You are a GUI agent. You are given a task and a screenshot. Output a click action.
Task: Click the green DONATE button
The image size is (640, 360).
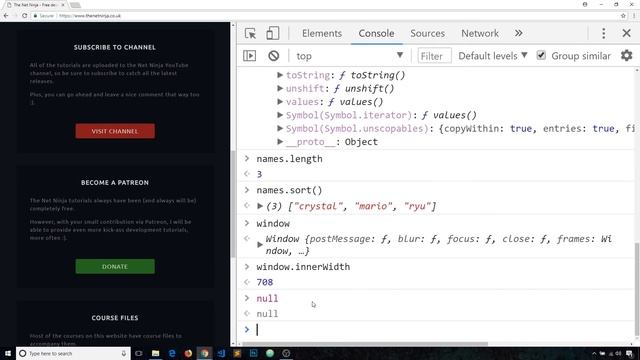pyautogui.click(x=115, y=267)
